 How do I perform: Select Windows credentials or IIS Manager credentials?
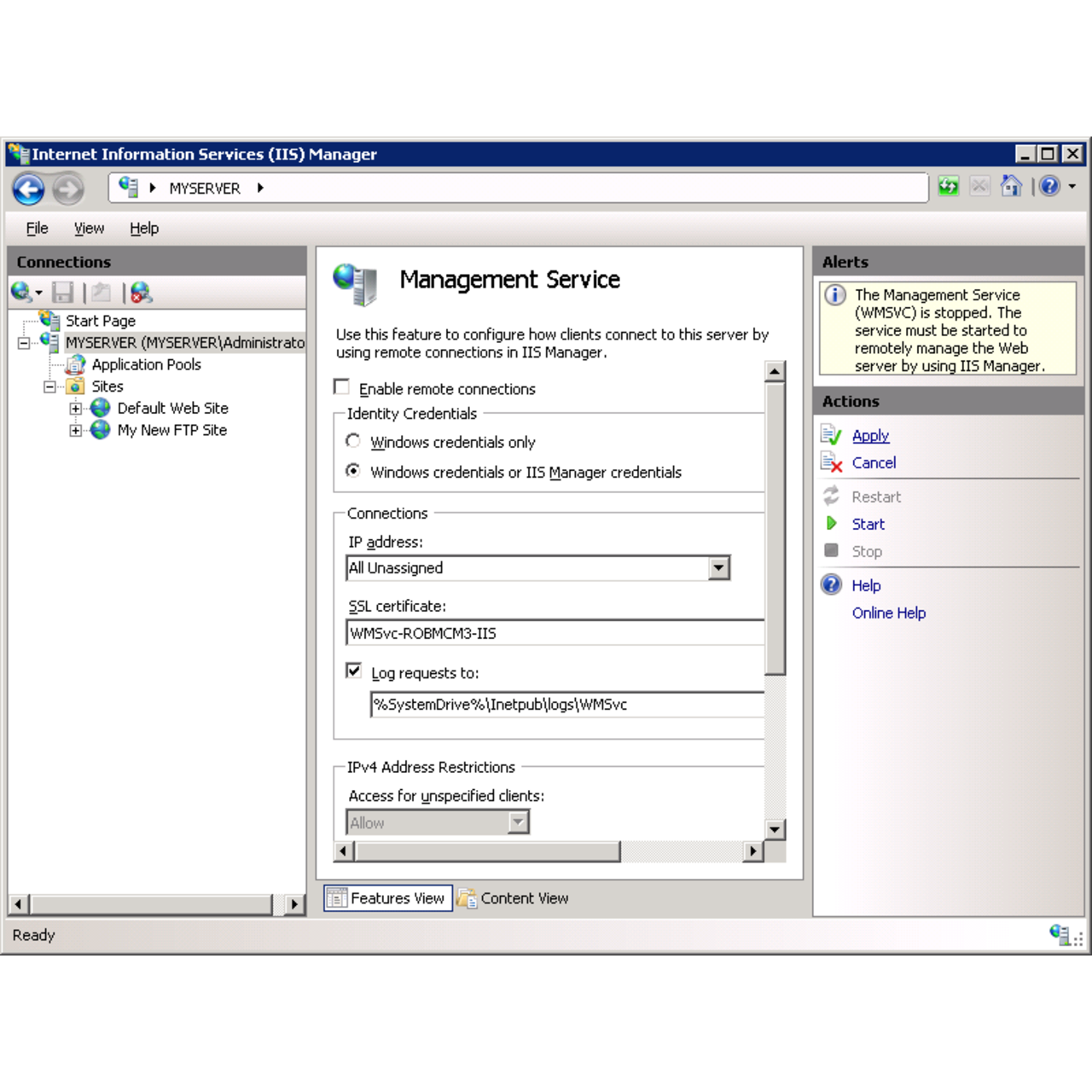pyautogui.click(x=352, y=470)
